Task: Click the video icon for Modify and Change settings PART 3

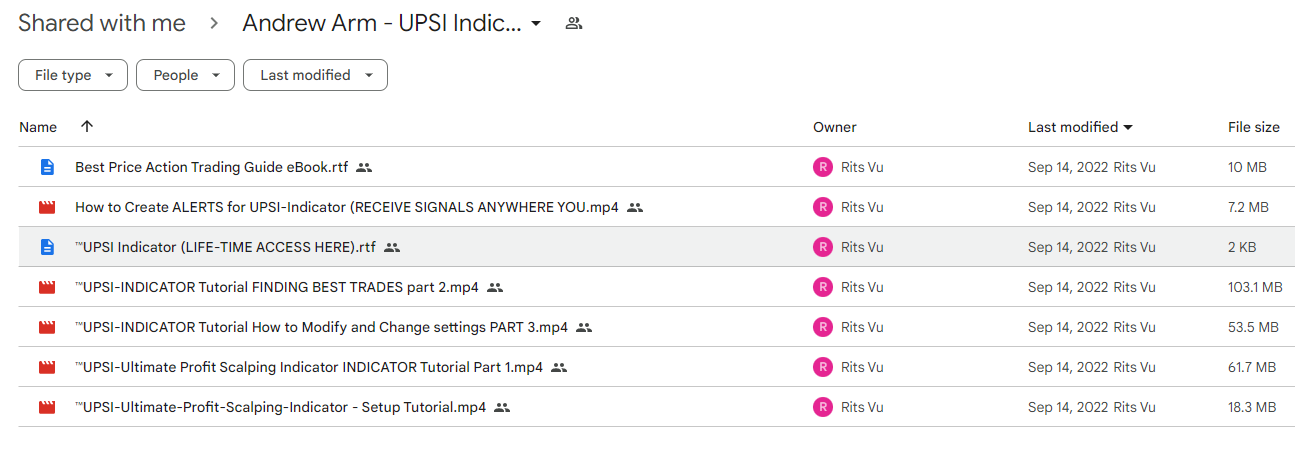Action: coord(47,327)
